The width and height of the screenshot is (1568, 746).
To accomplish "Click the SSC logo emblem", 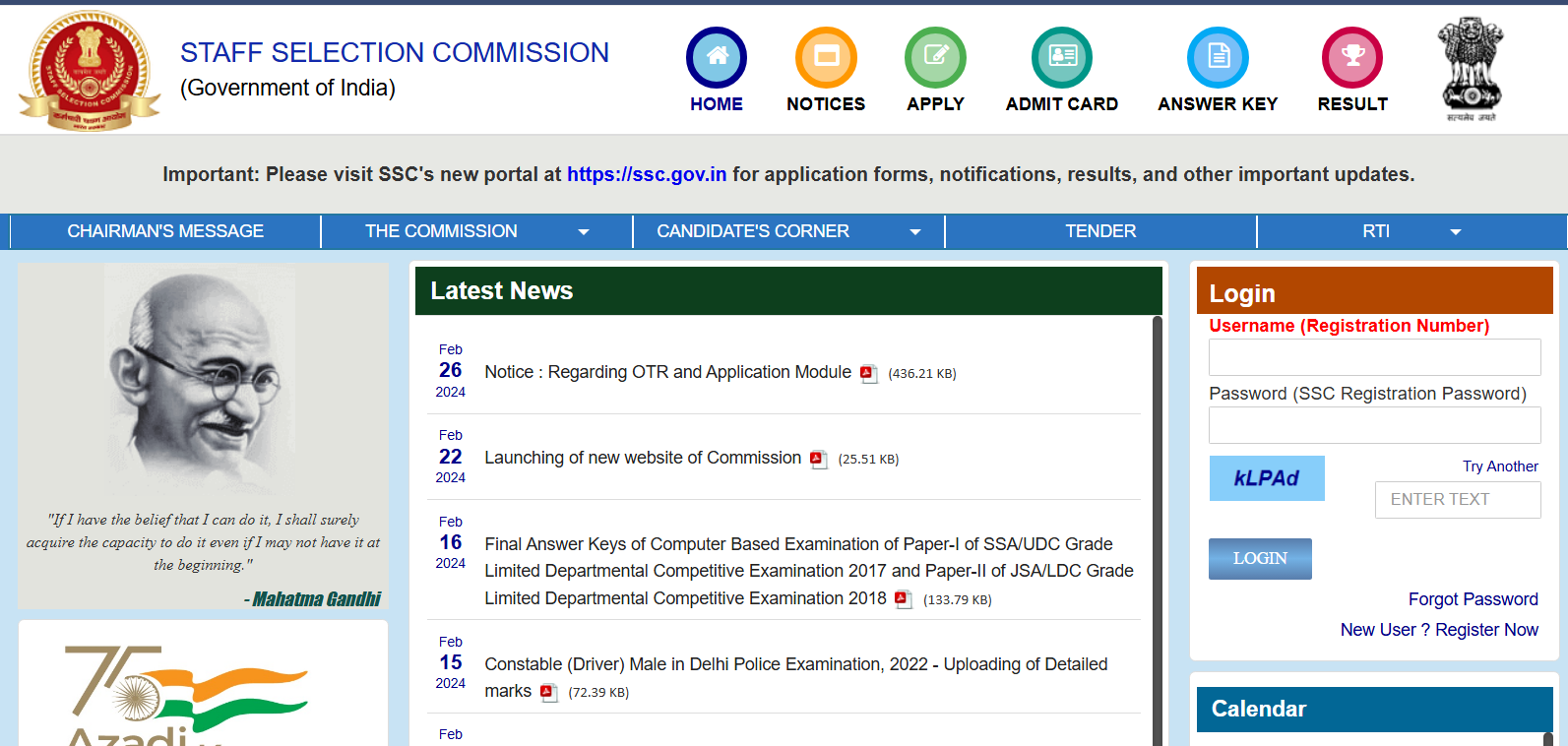I will click(90, 71).
